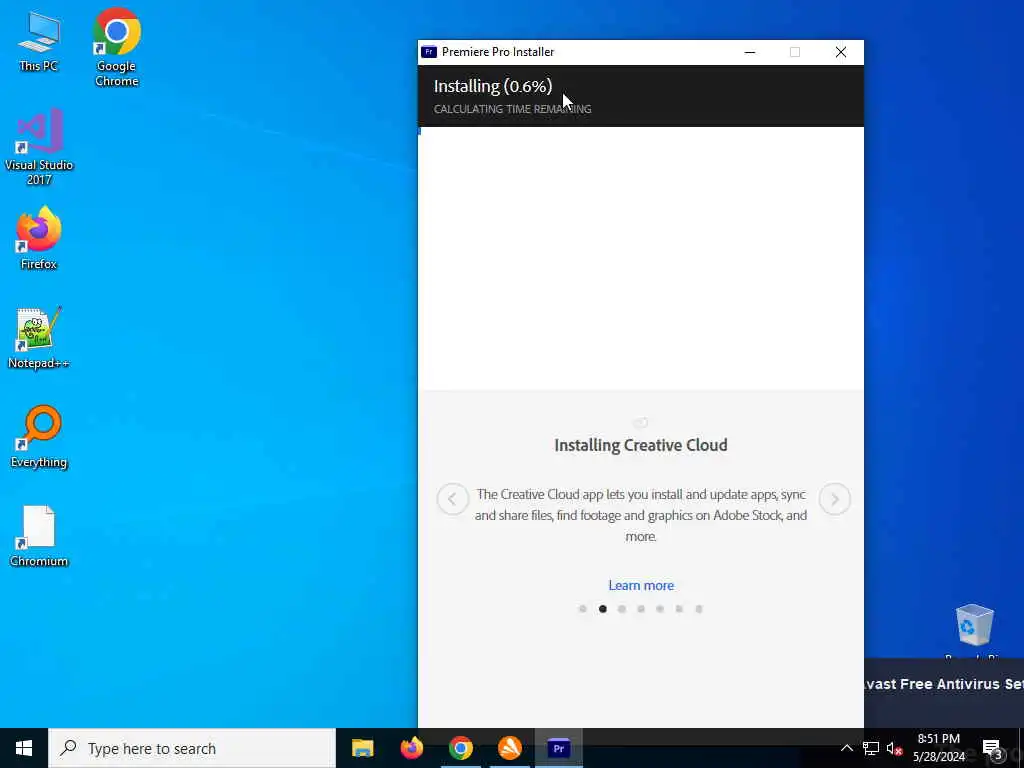Viewport: 1024px width, 768px height.
Task: Select the Notepad++ desktop shortcut
Action: [39, 338]
